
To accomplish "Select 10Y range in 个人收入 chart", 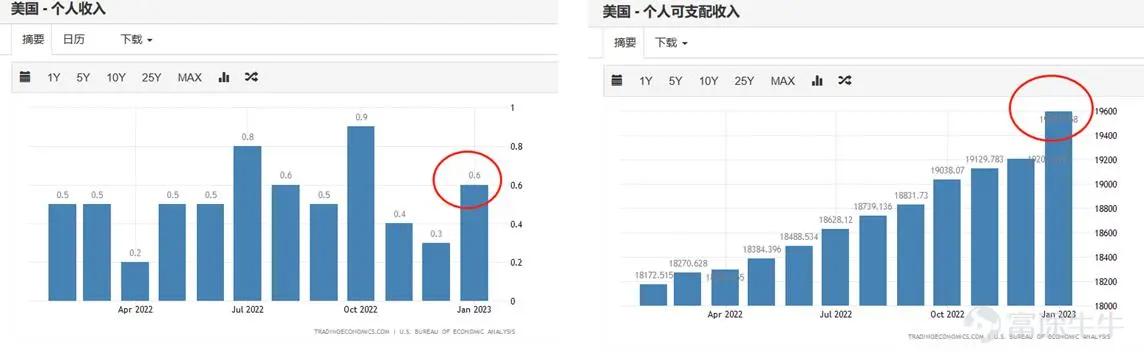I will click(x=116, y=77).
